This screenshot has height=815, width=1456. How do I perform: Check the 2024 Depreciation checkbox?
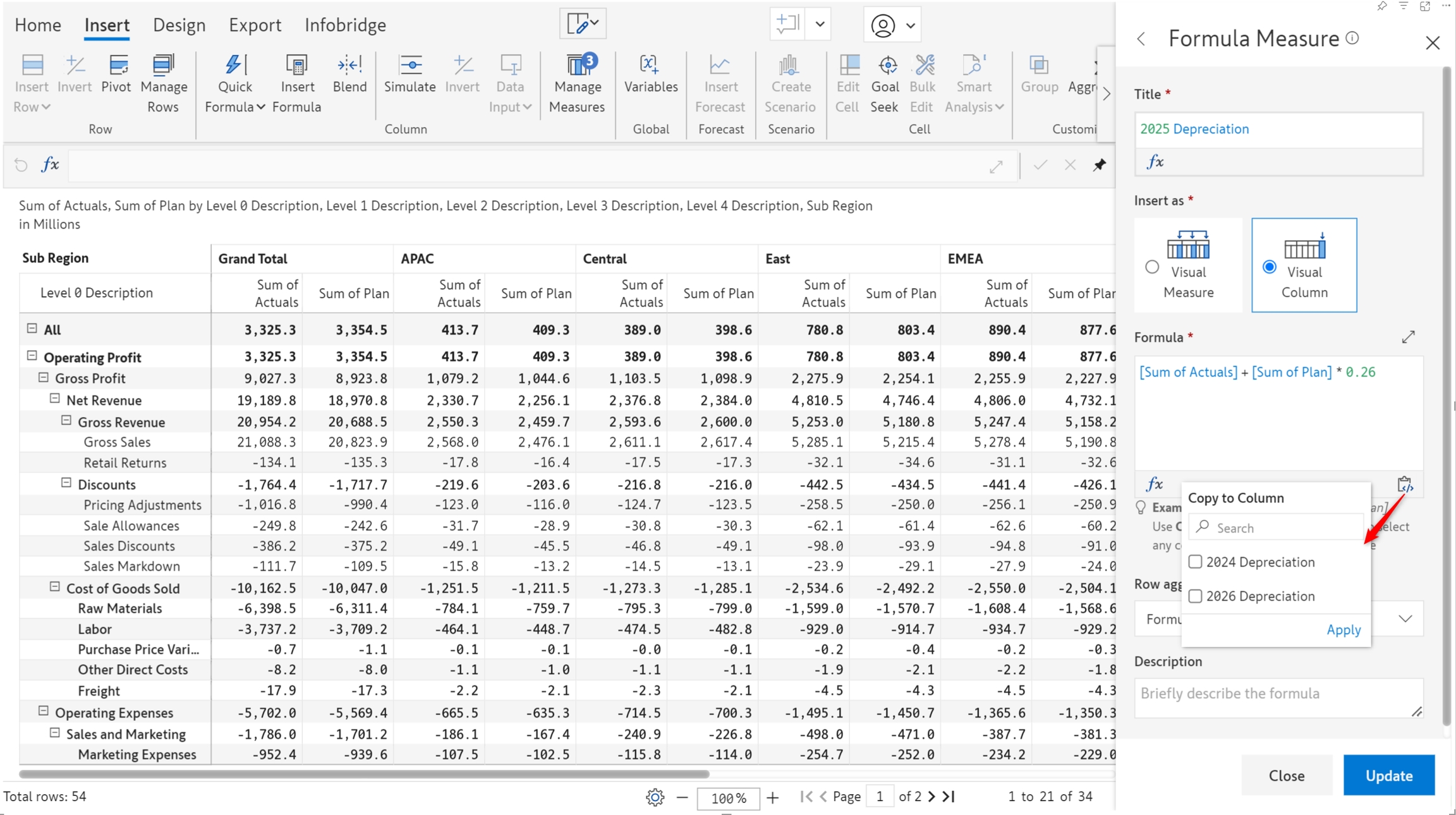[1195, 562]
